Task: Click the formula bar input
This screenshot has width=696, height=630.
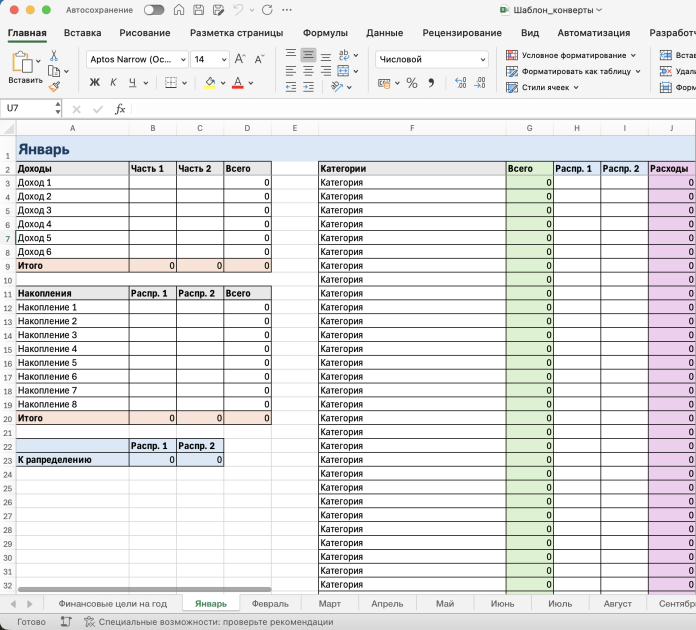Action: pos(413,109)
